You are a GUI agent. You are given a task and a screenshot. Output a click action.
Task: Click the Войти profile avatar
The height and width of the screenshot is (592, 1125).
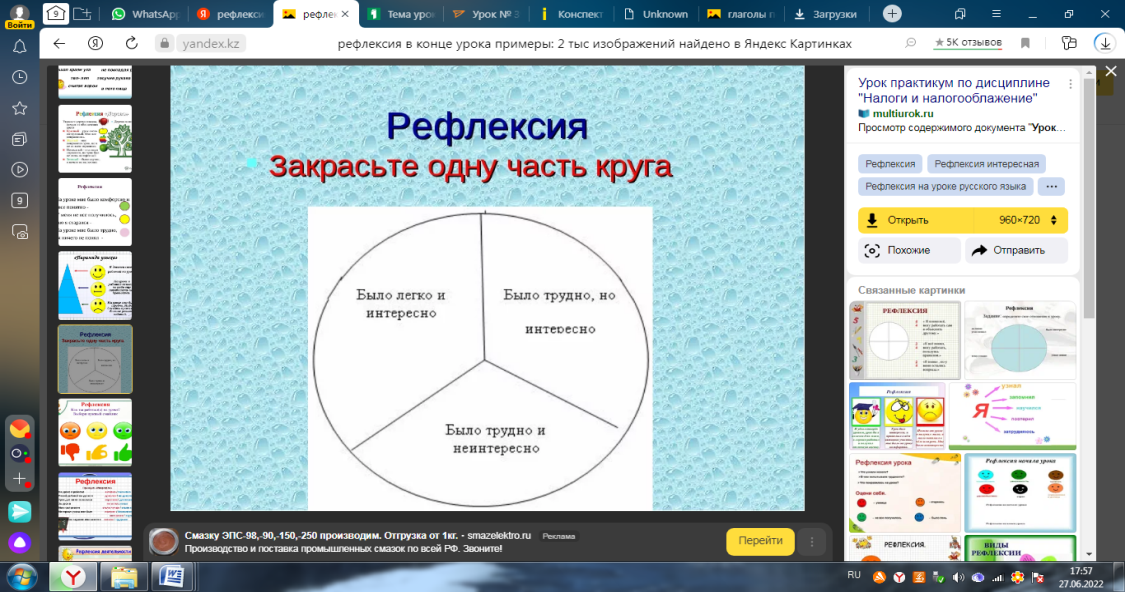pos(19,15)
